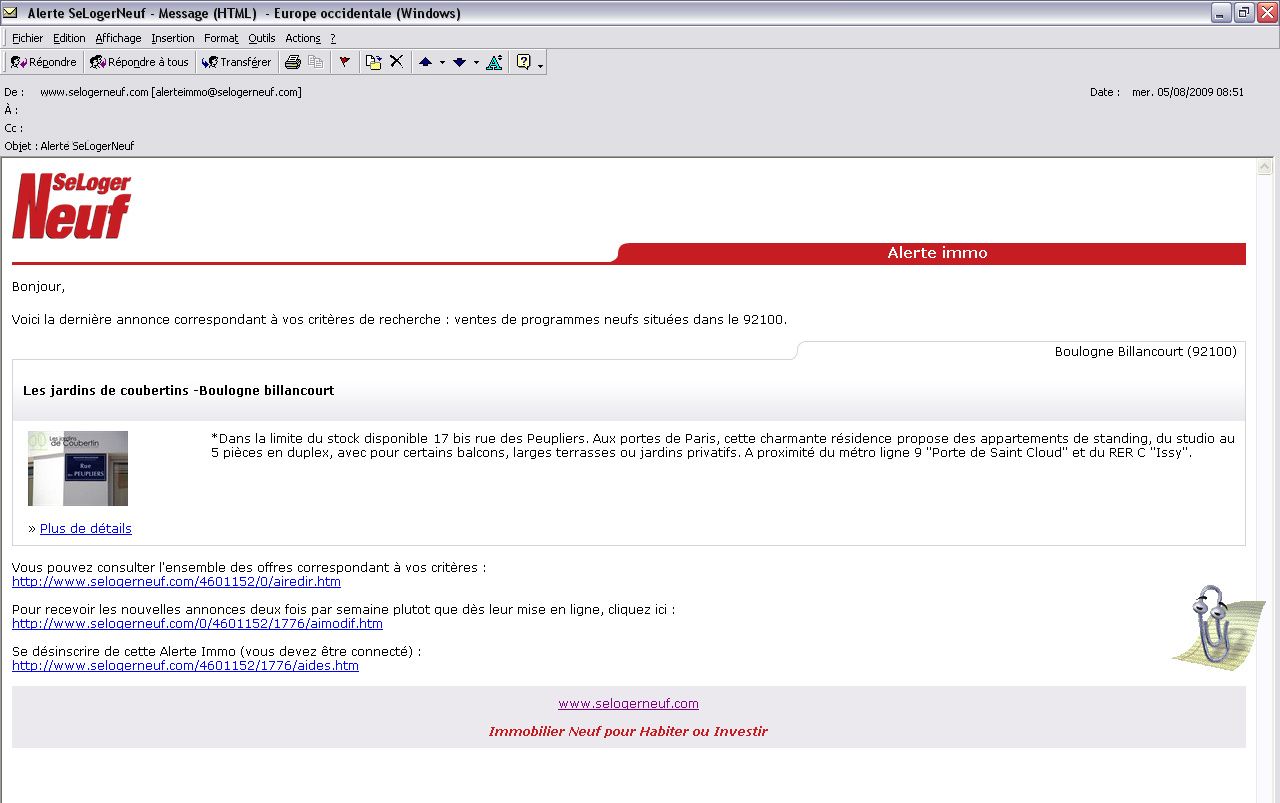Screen dimensions: 1280x803
Task: Click the Répondre reply button
Action: click(43, 62)
